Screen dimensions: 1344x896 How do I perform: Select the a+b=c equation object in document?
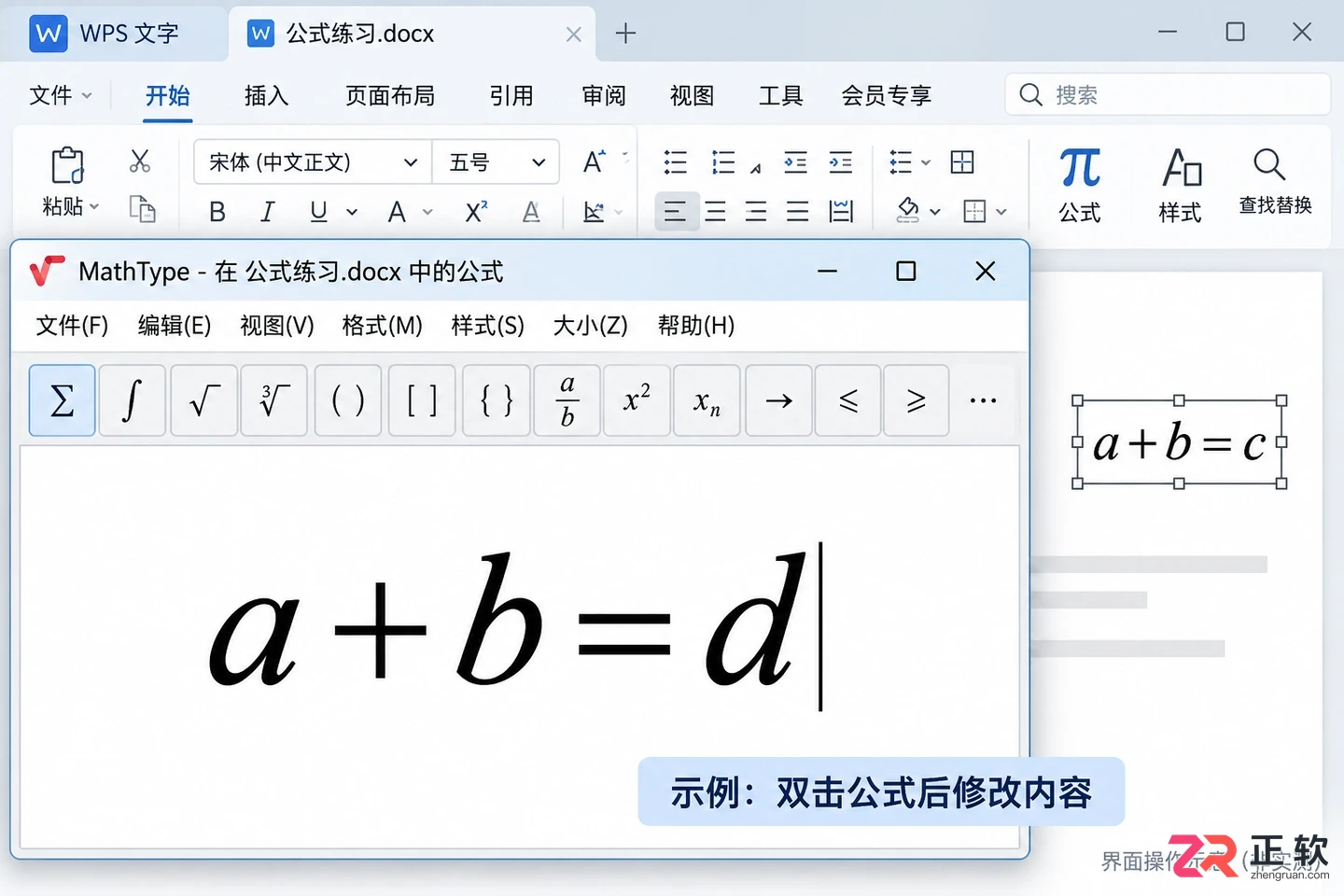click(1179, 441)
